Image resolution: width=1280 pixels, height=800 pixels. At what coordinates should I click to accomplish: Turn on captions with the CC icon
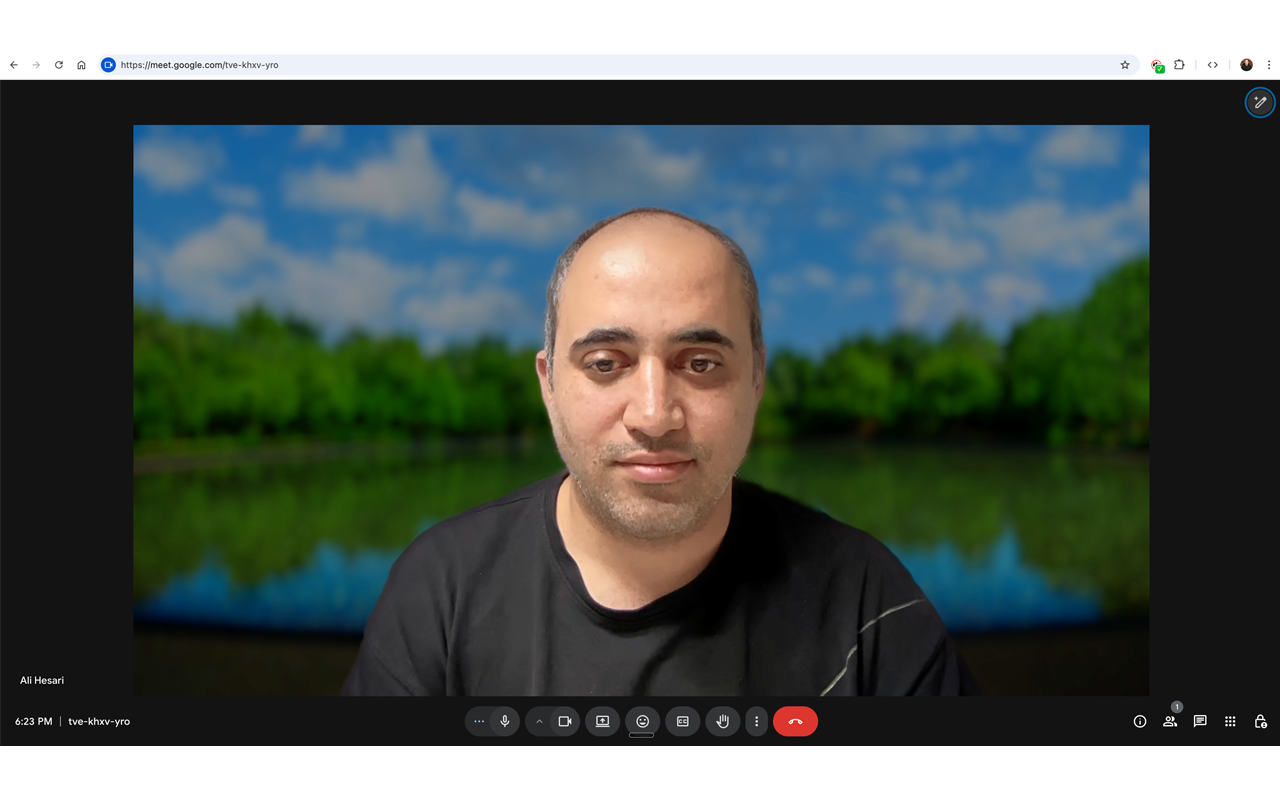(683, 721)
